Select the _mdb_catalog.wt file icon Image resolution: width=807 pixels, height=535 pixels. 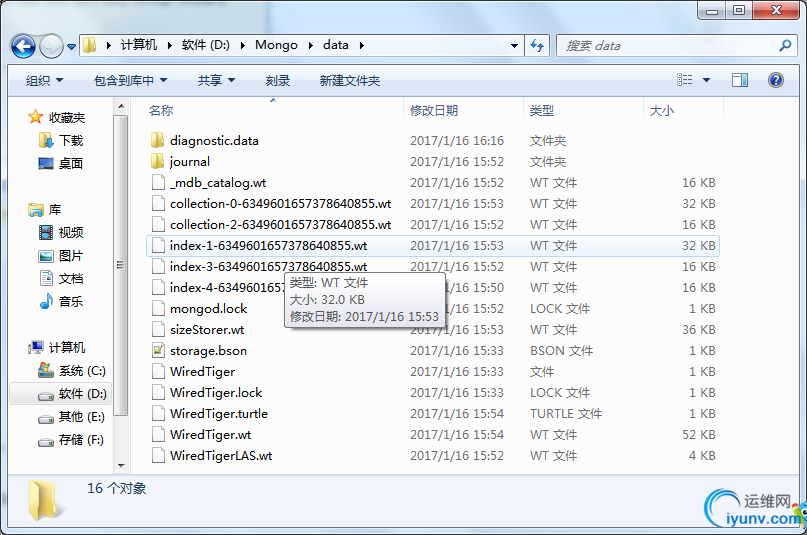[158, 183]
